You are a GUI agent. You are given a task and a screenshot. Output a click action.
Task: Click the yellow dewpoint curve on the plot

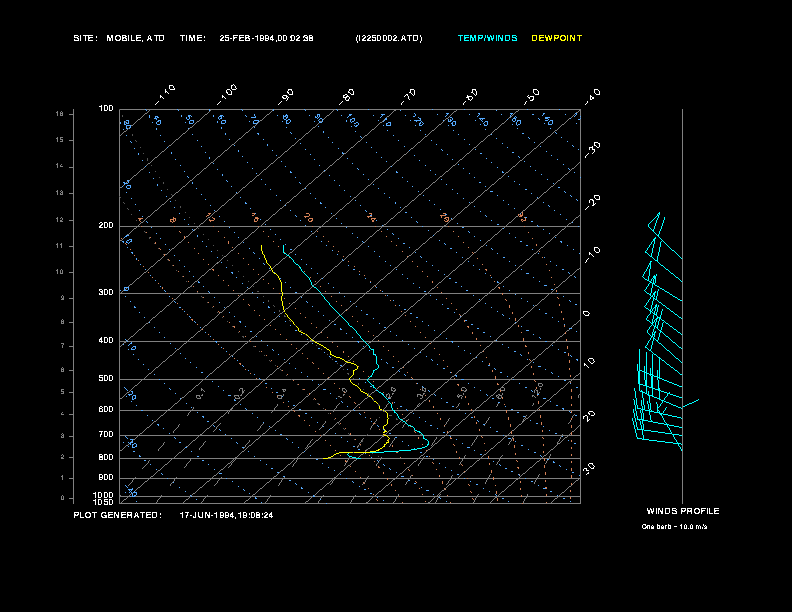pyautogui.click(x=282, y=298)
